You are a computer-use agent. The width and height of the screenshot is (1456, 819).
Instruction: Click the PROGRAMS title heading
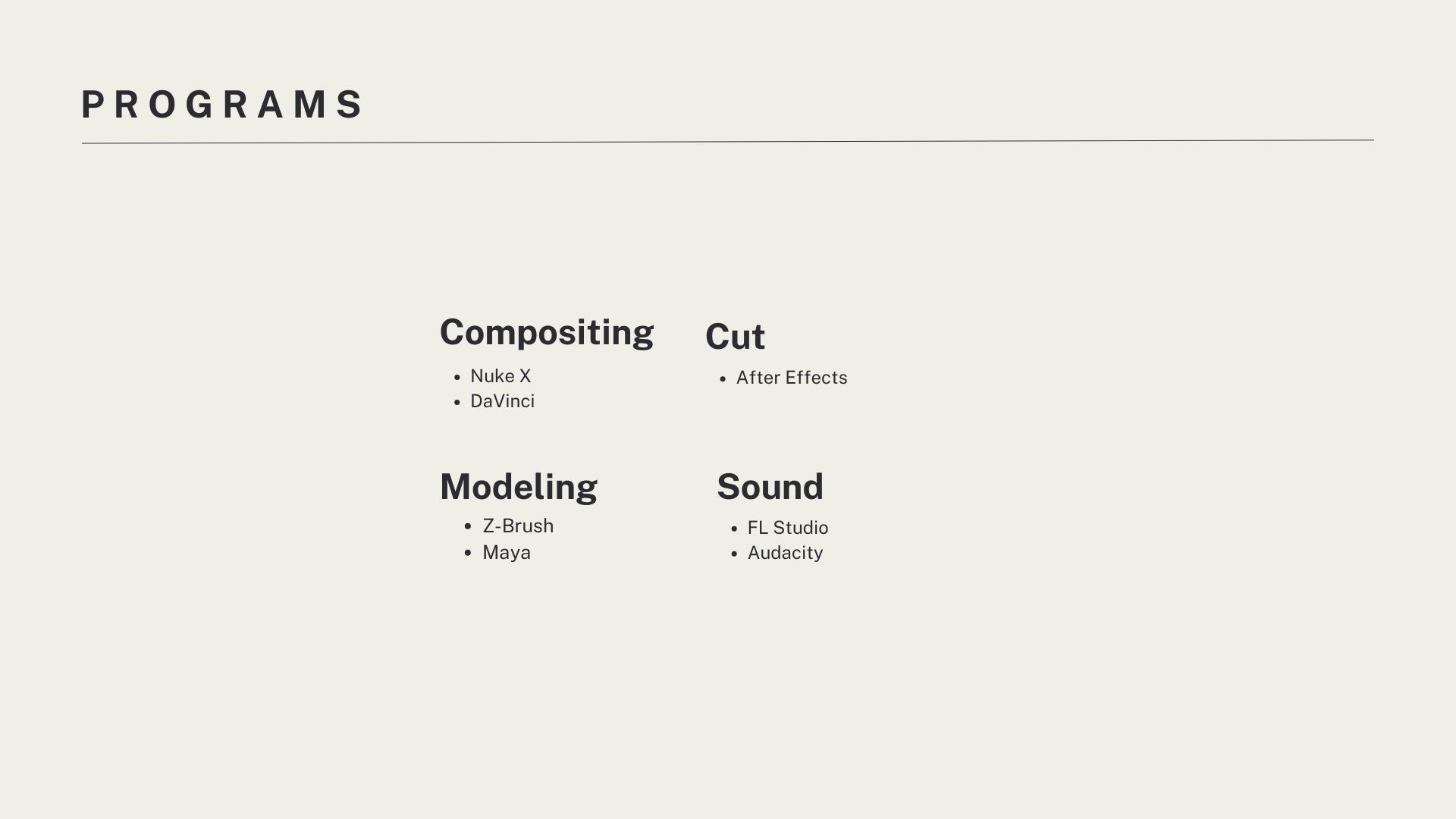tap(222, 105)
